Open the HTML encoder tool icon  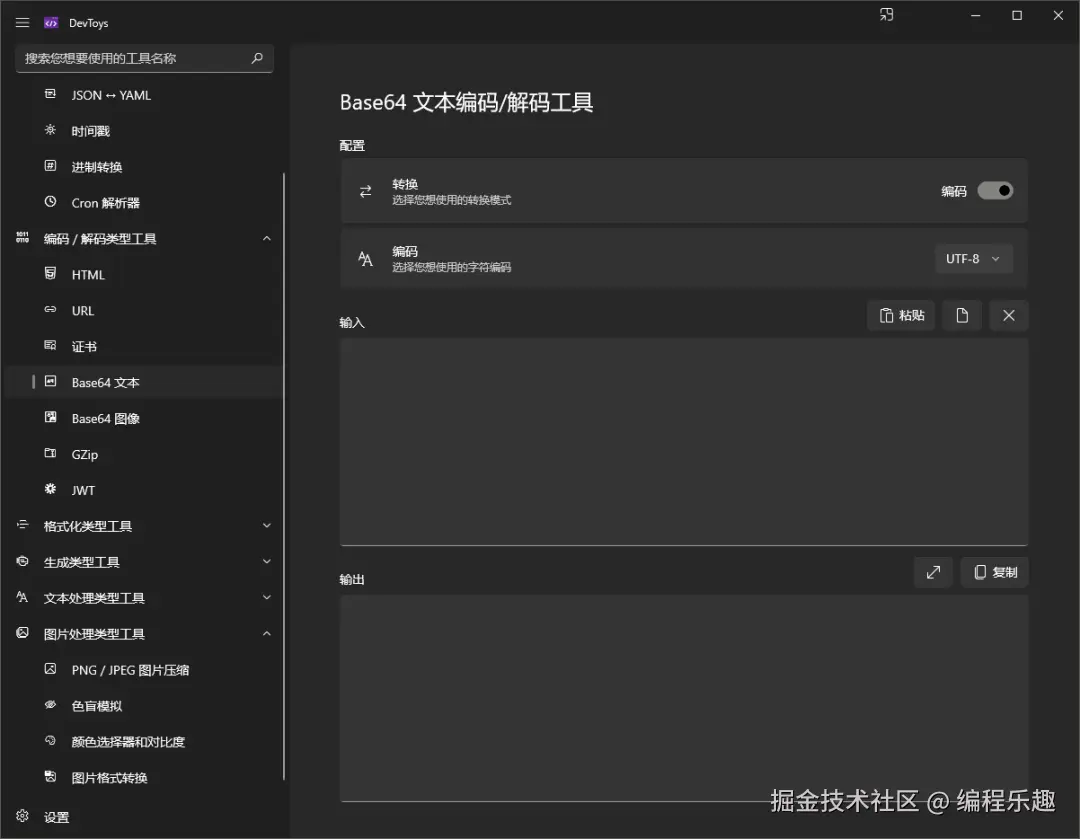(50, 273)
